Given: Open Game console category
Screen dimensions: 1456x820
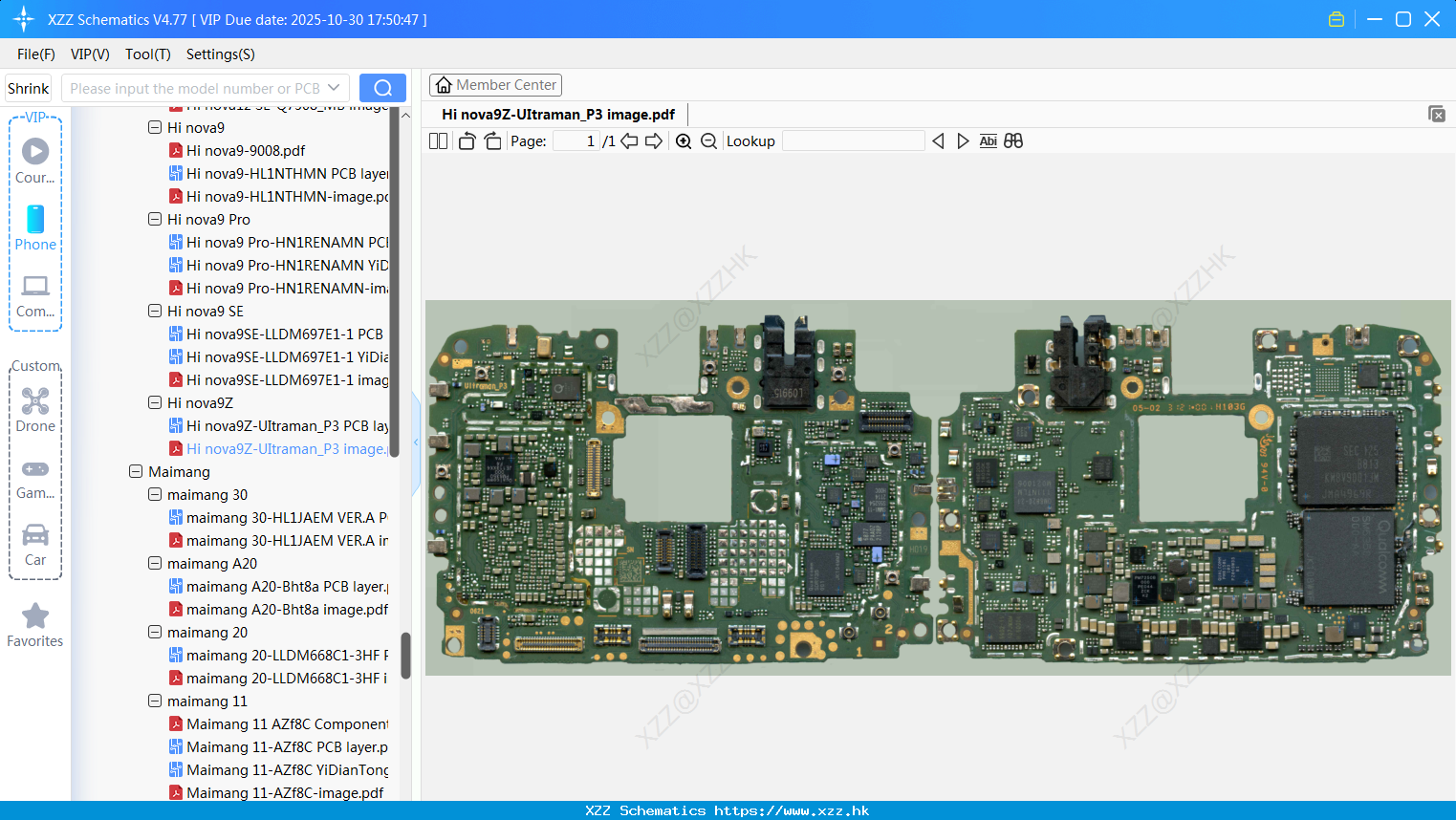Looking at the screenshot, I should (35, 479).
